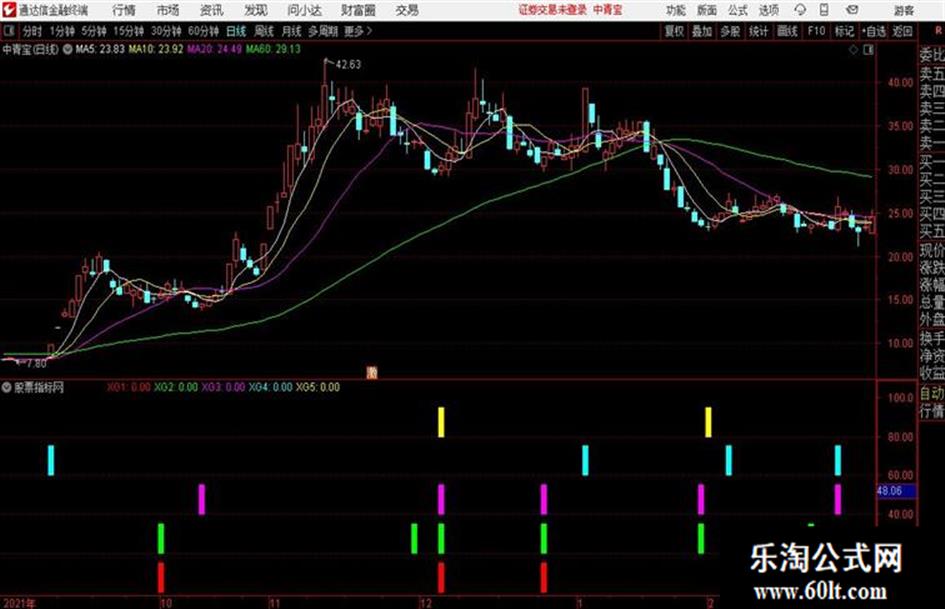Switch to 分时 period tab
Image resolution: width=945 pixels, height=609 pixels.
tap(33, 31)
